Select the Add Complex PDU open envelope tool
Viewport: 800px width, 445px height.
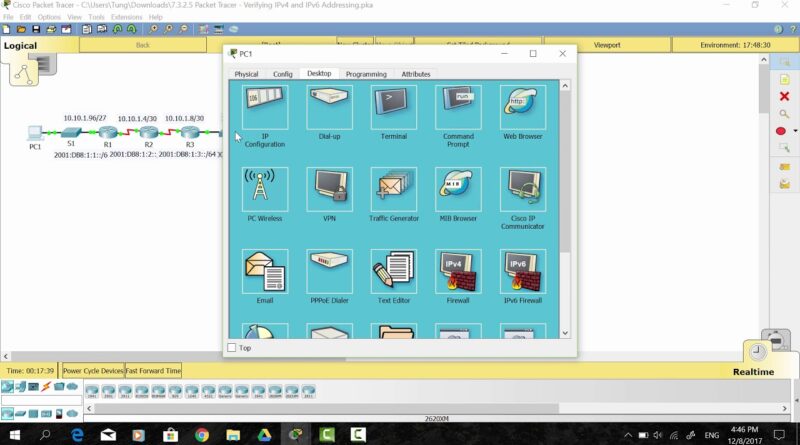pyautogui.click(x=785, y=184)
